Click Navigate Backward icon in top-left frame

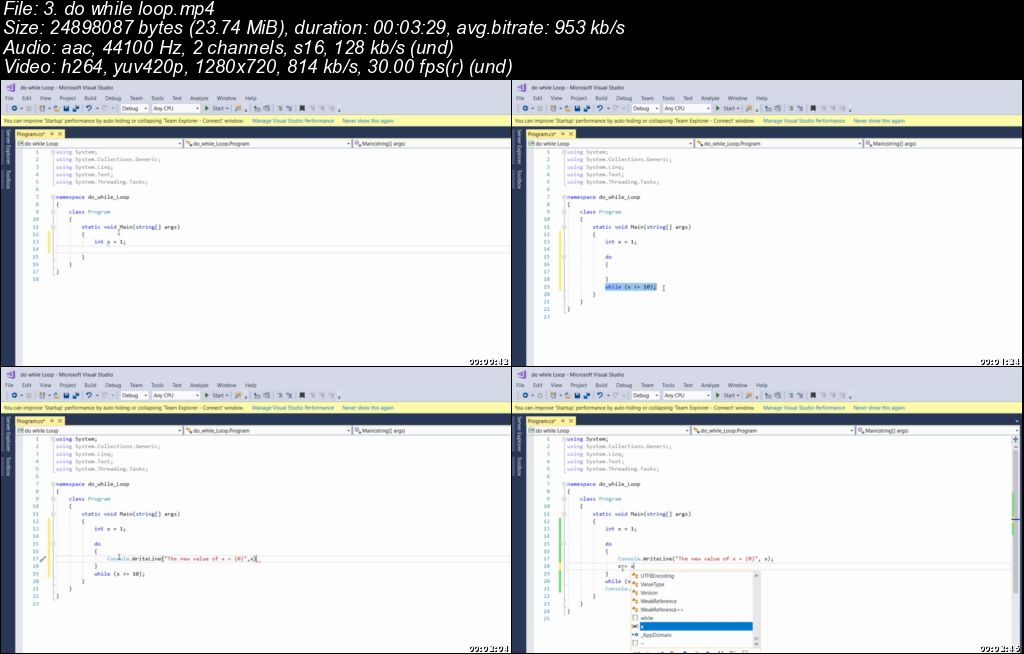(x=14, y=108)
